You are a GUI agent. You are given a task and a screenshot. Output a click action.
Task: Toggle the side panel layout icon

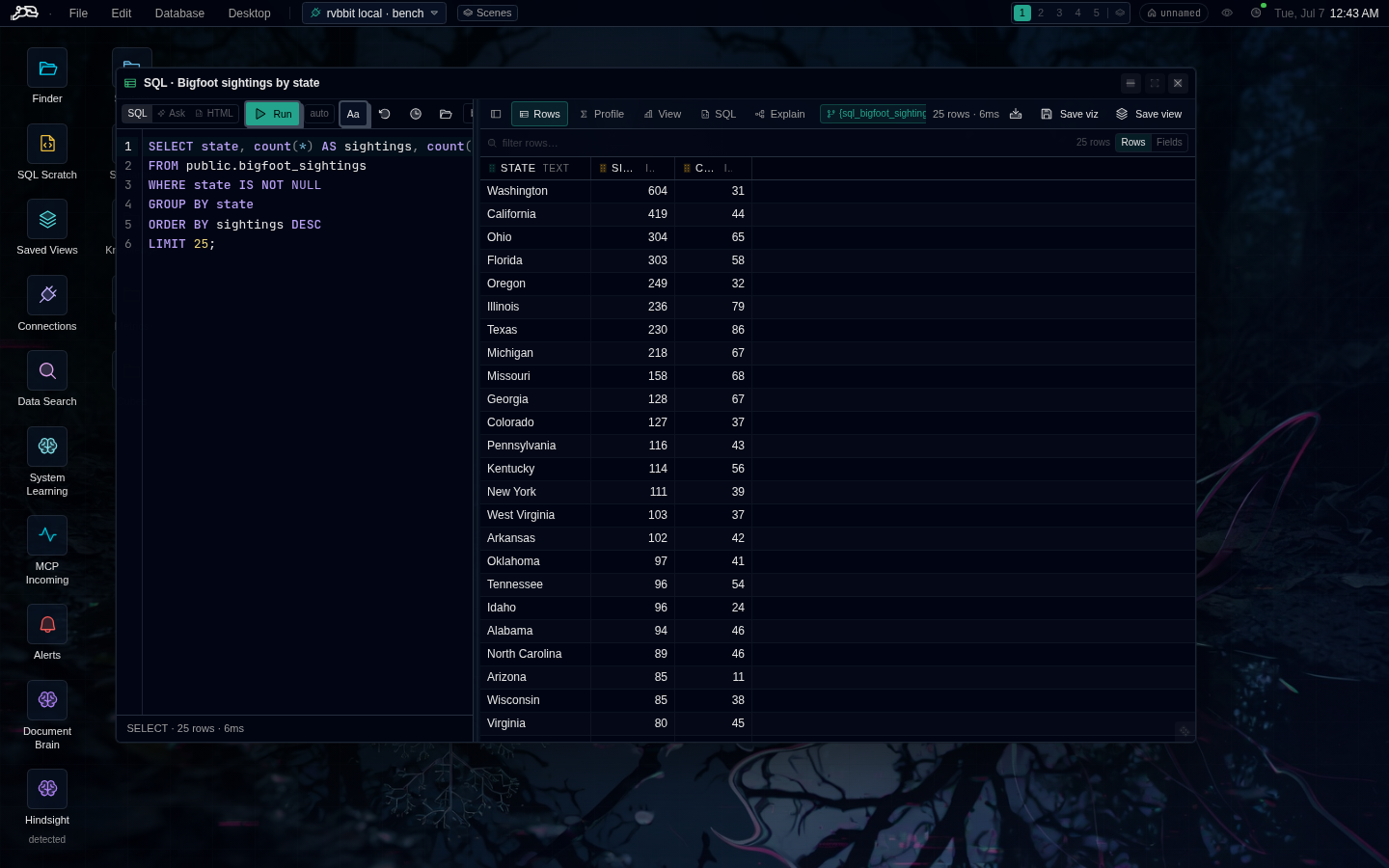(x=496, y=114)
